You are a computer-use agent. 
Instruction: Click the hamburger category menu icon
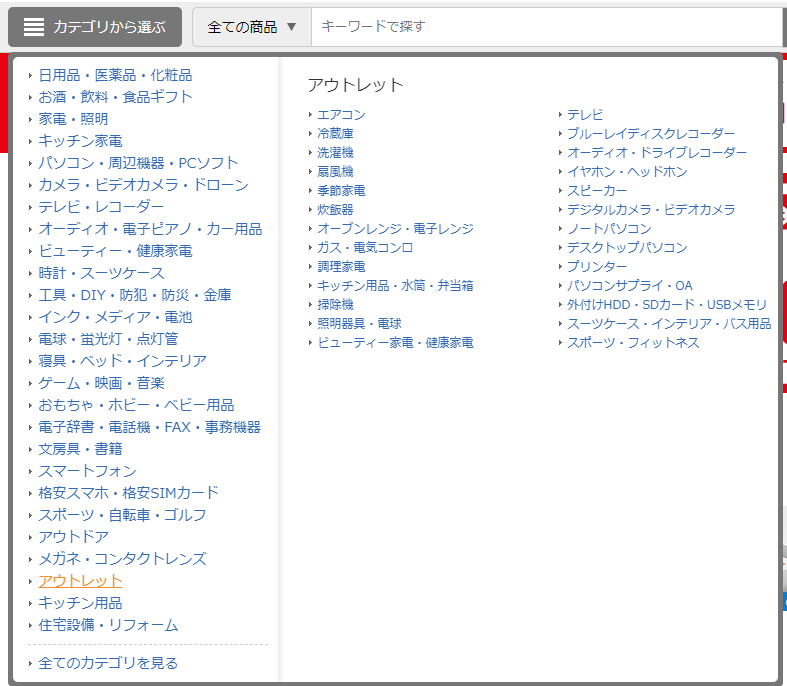[x=34, y=27]
